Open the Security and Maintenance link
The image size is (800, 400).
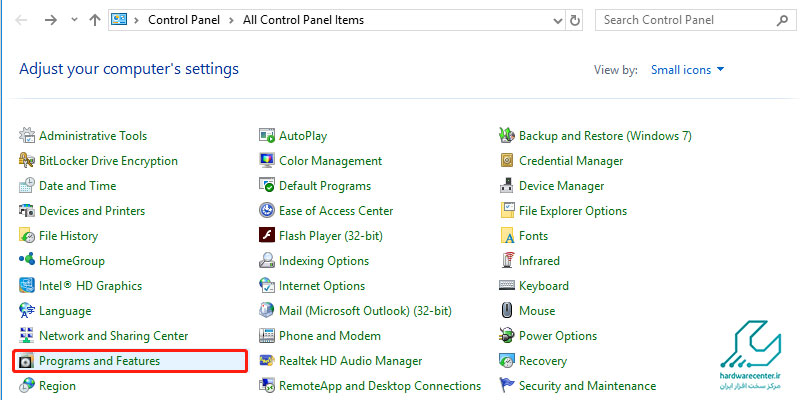click(587, 386)
